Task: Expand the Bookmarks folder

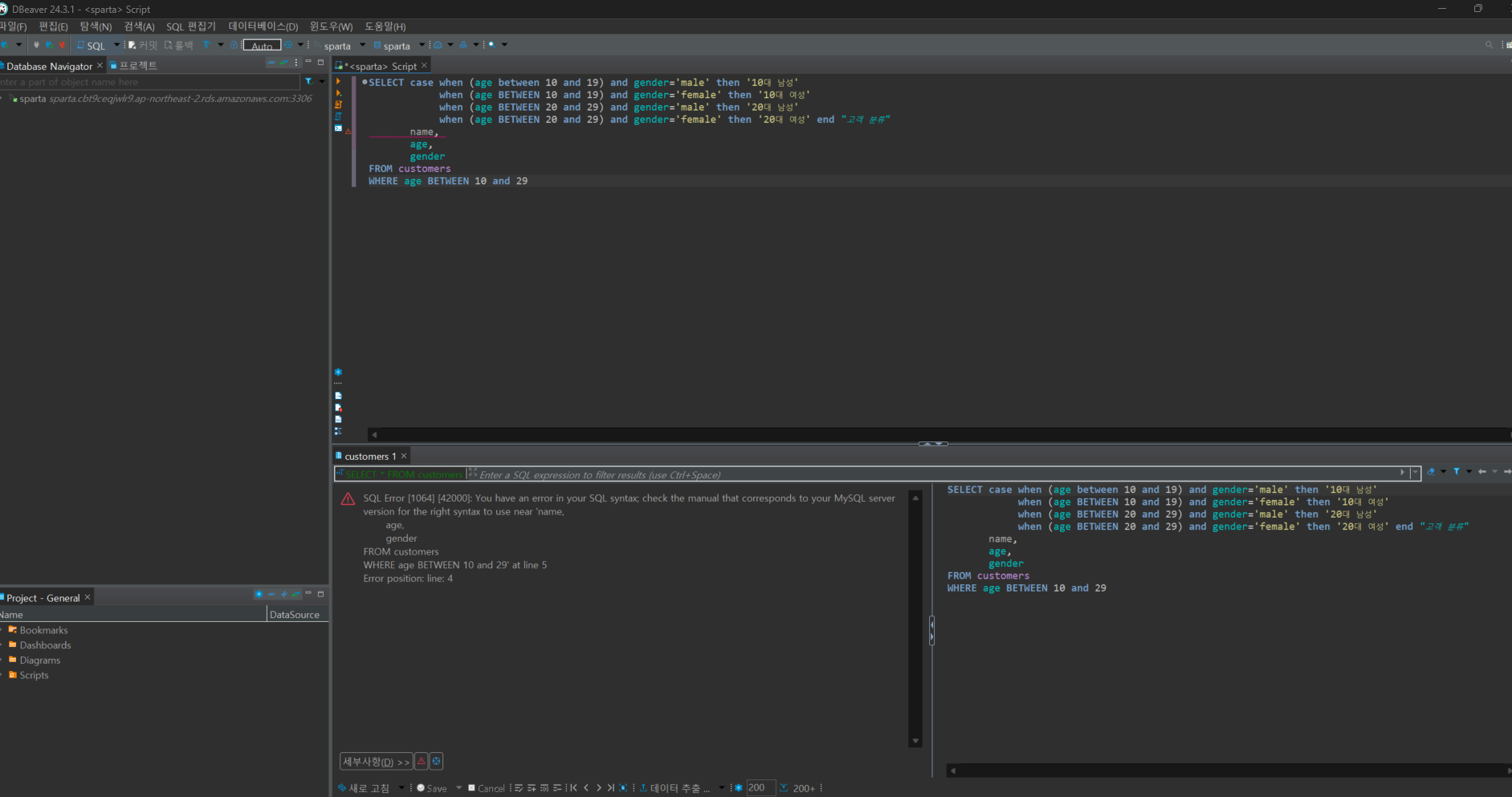Action: [x=2, y=630]
